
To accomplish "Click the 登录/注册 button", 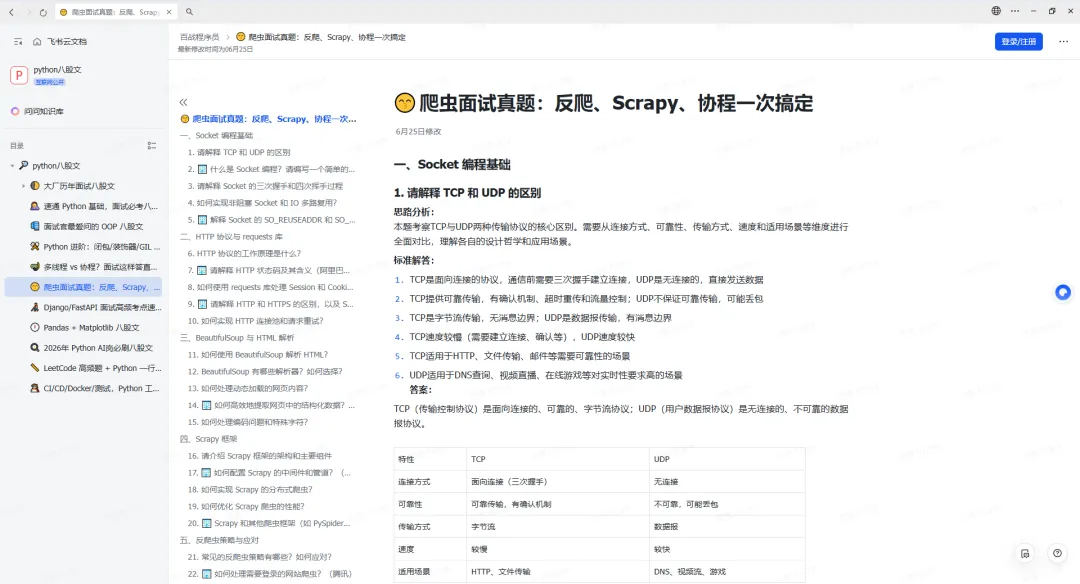I will 1019,42.
